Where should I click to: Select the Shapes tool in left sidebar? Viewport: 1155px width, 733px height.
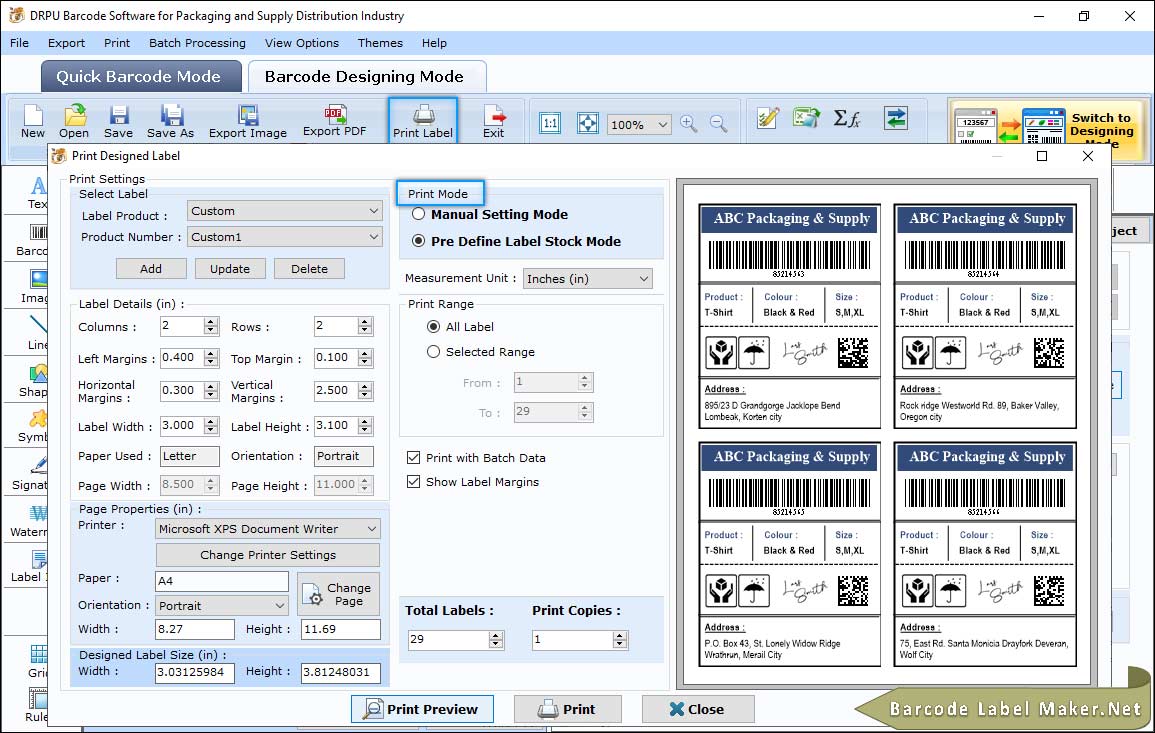point(34,381)
